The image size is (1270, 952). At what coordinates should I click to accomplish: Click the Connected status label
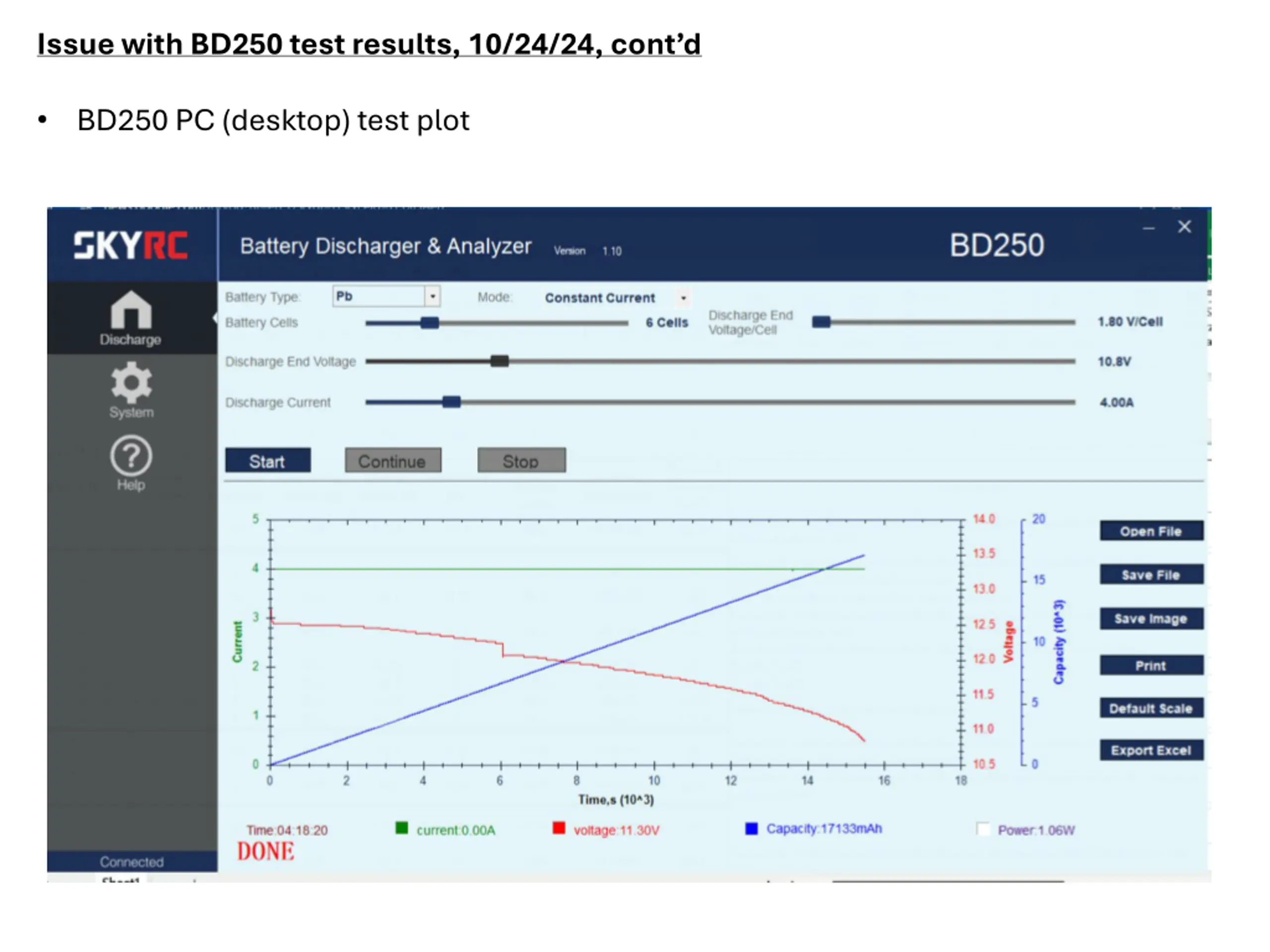pyautogui.click(x=131, y=862)
